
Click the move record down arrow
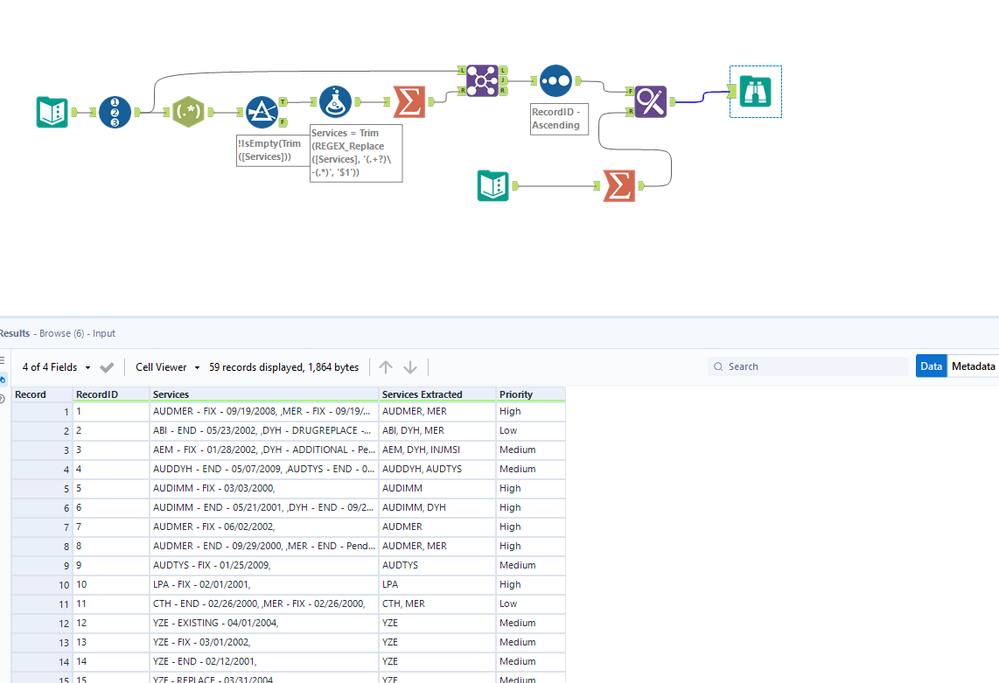coord(410,367)
